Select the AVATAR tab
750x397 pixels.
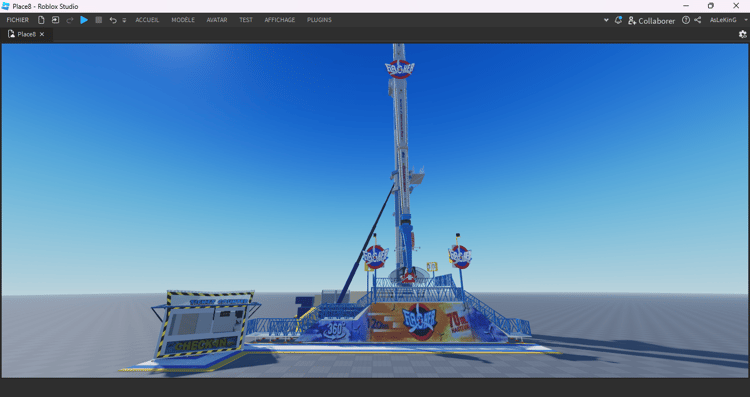click(x=217, y=20)
